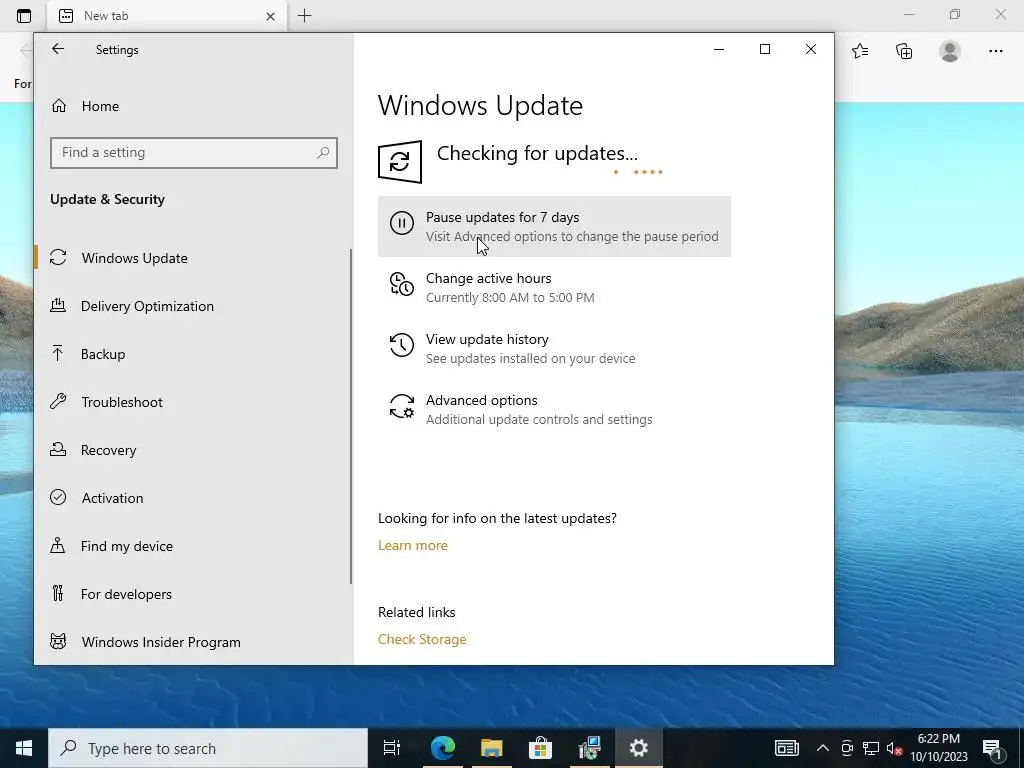Viewport: 1024px width, 768px height.
Task: Maximize the Settings window
Action: point(765,50)
